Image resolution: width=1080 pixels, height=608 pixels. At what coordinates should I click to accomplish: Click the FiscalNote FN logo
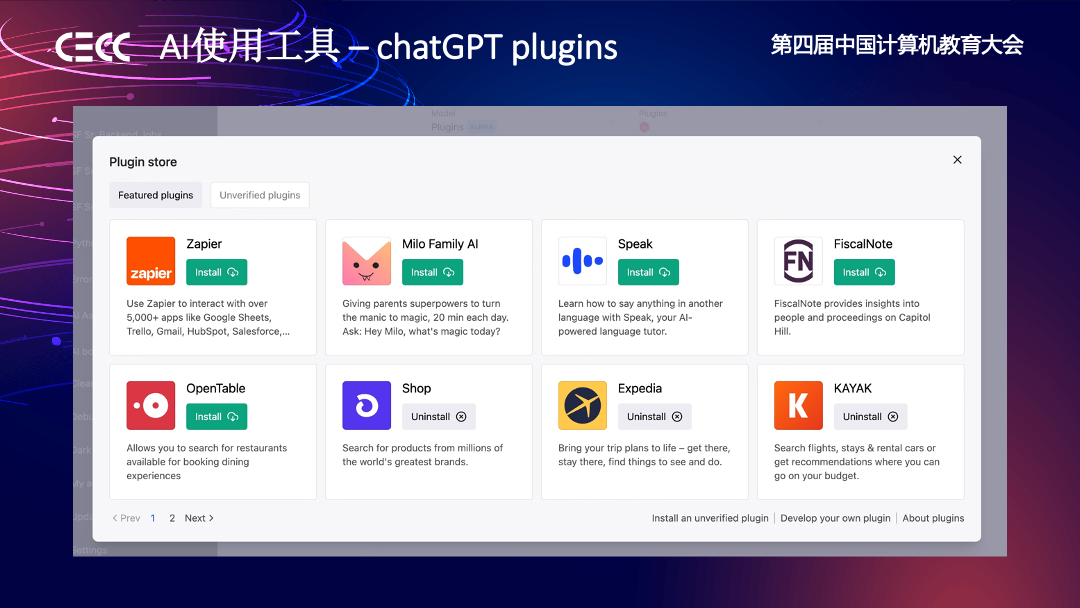pos(798,261)
